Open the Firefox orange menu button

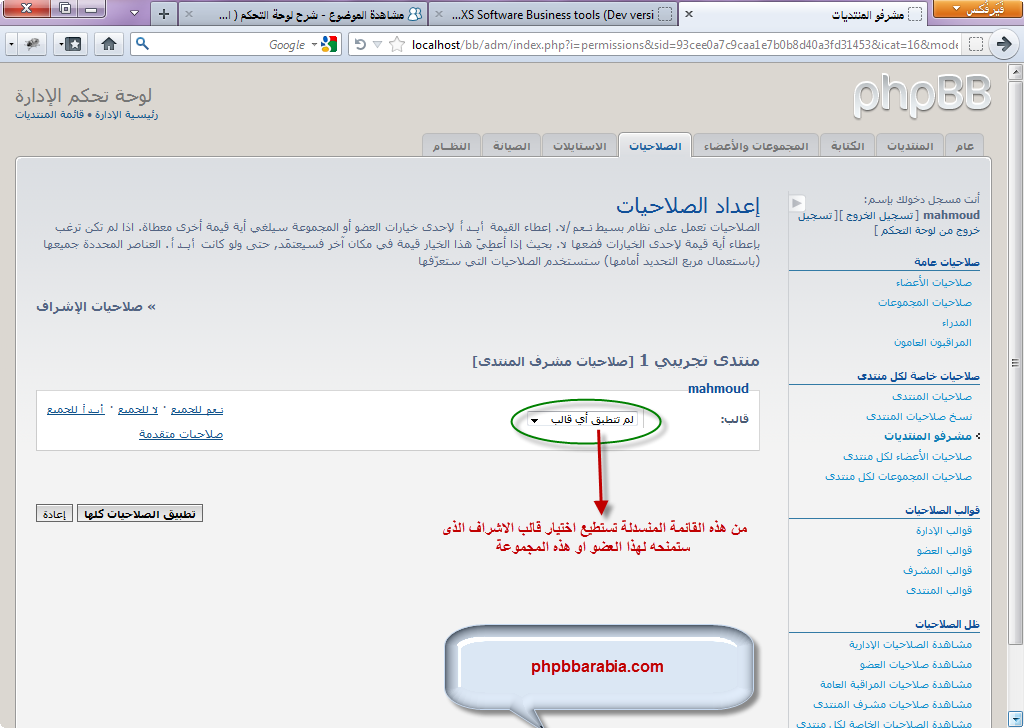point(978,8)
